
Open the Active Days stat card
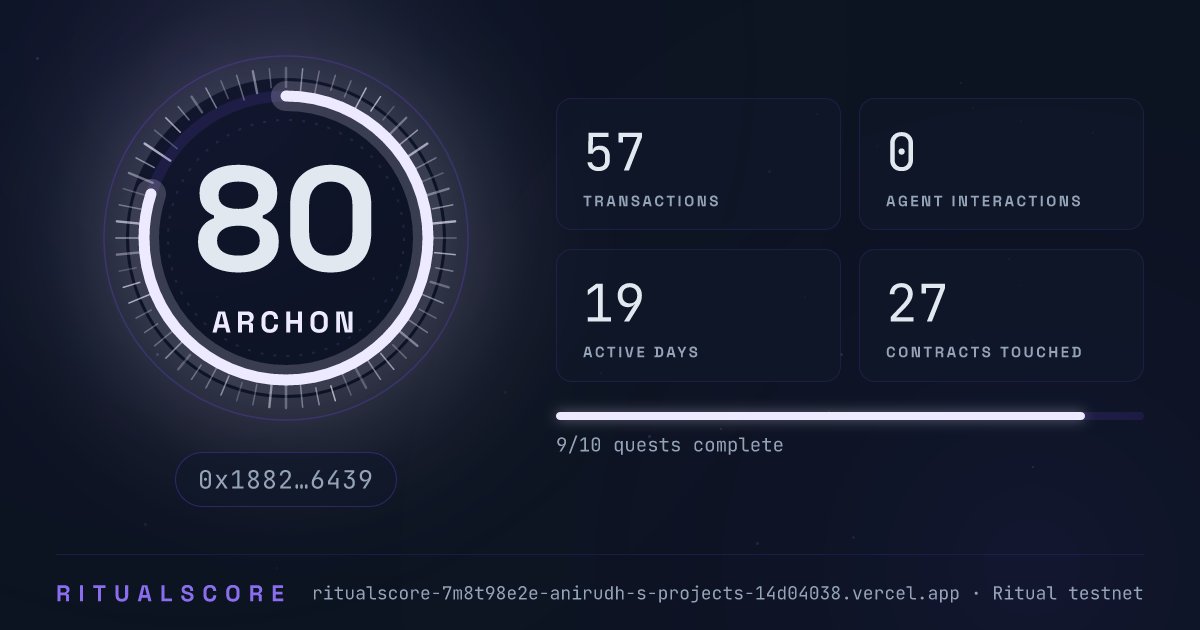[698, 315]
